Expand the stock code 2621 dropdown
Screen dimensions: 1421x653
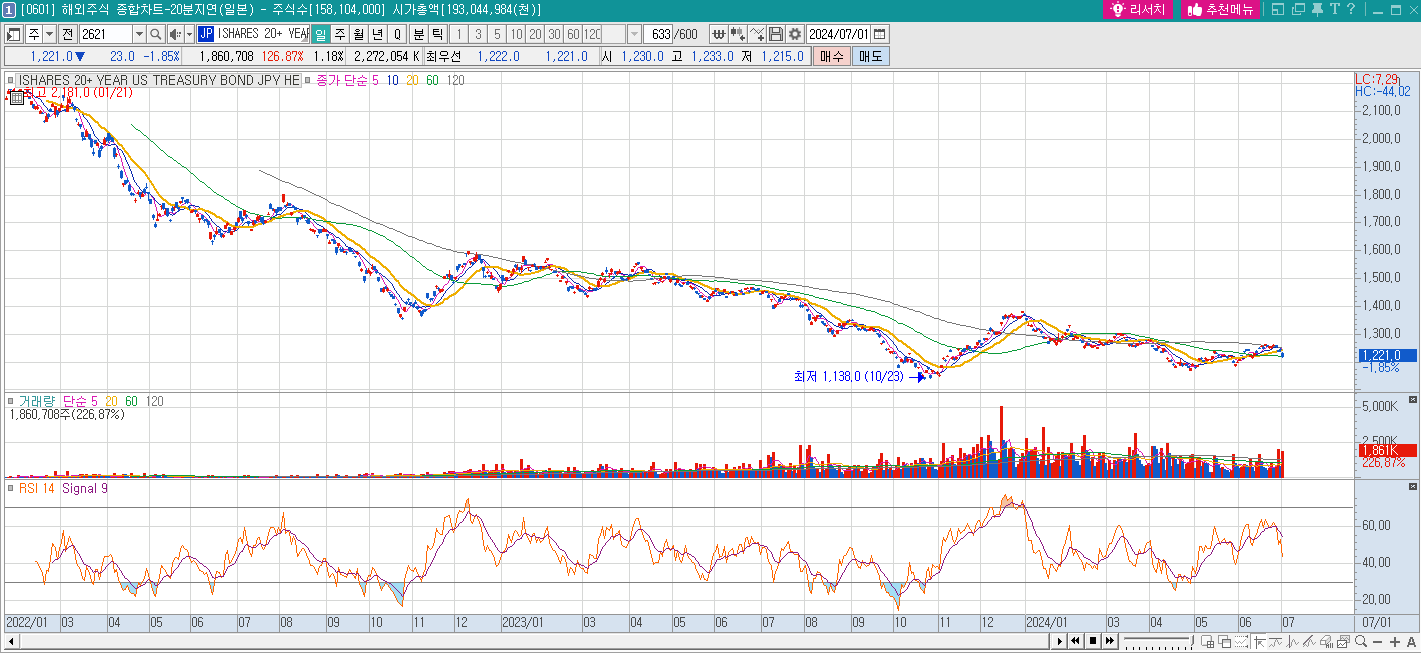(x=139, y=34)
